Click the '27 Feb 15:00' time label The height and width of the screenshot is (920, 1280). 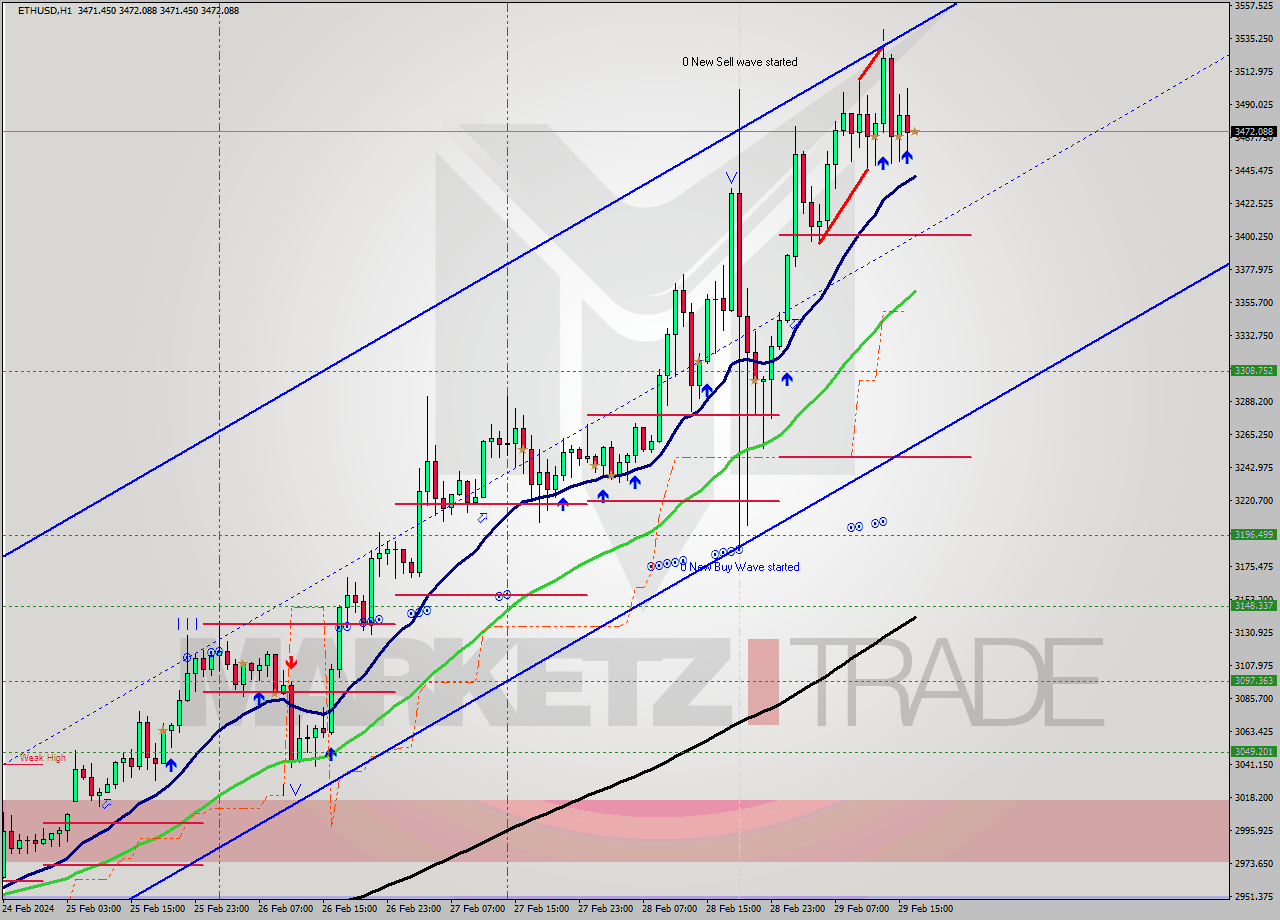tap(541, 910)
